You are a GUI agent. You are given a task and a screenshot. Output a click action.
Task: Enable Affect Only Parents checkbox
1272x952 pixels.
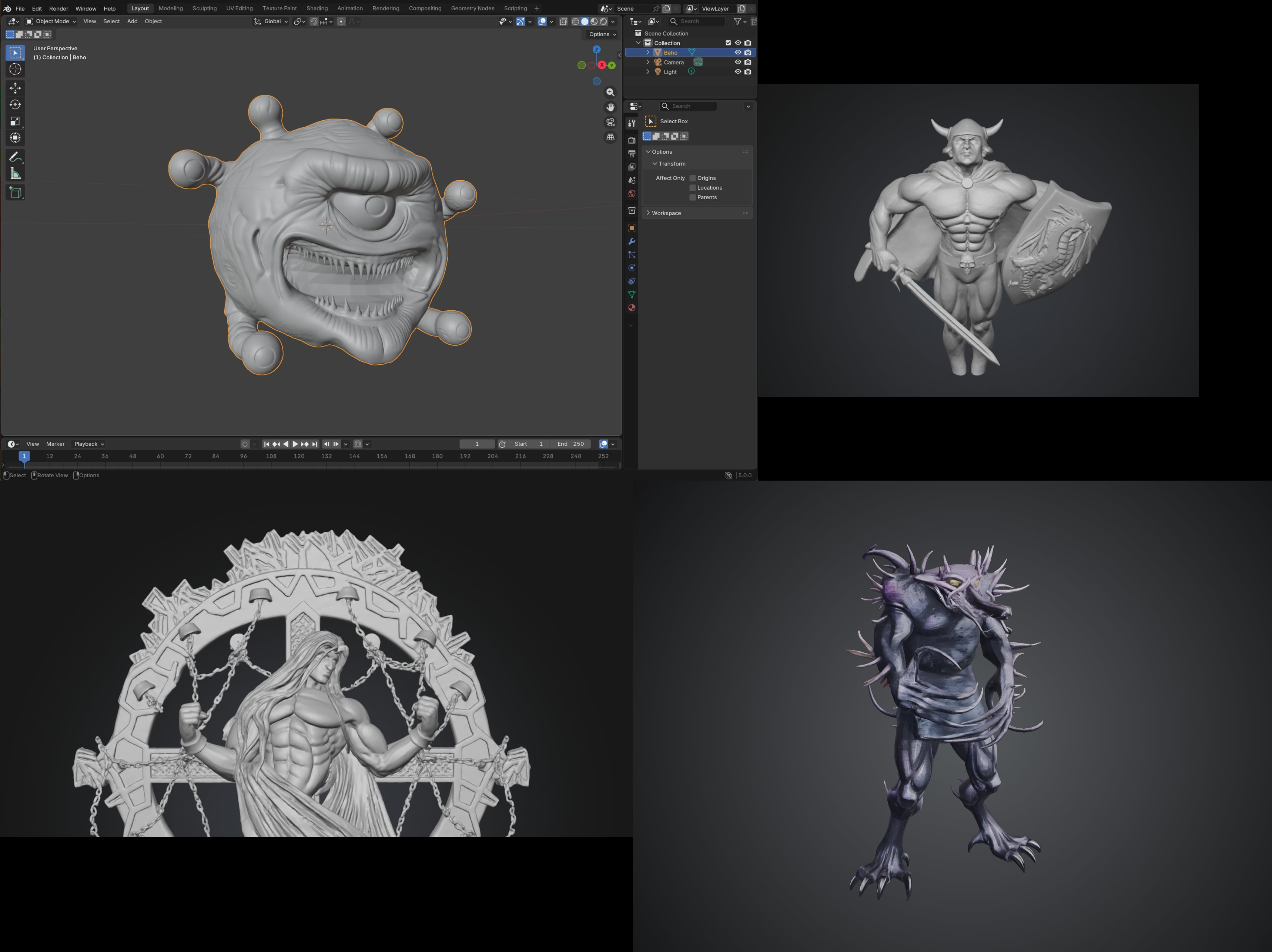[692, 197]
